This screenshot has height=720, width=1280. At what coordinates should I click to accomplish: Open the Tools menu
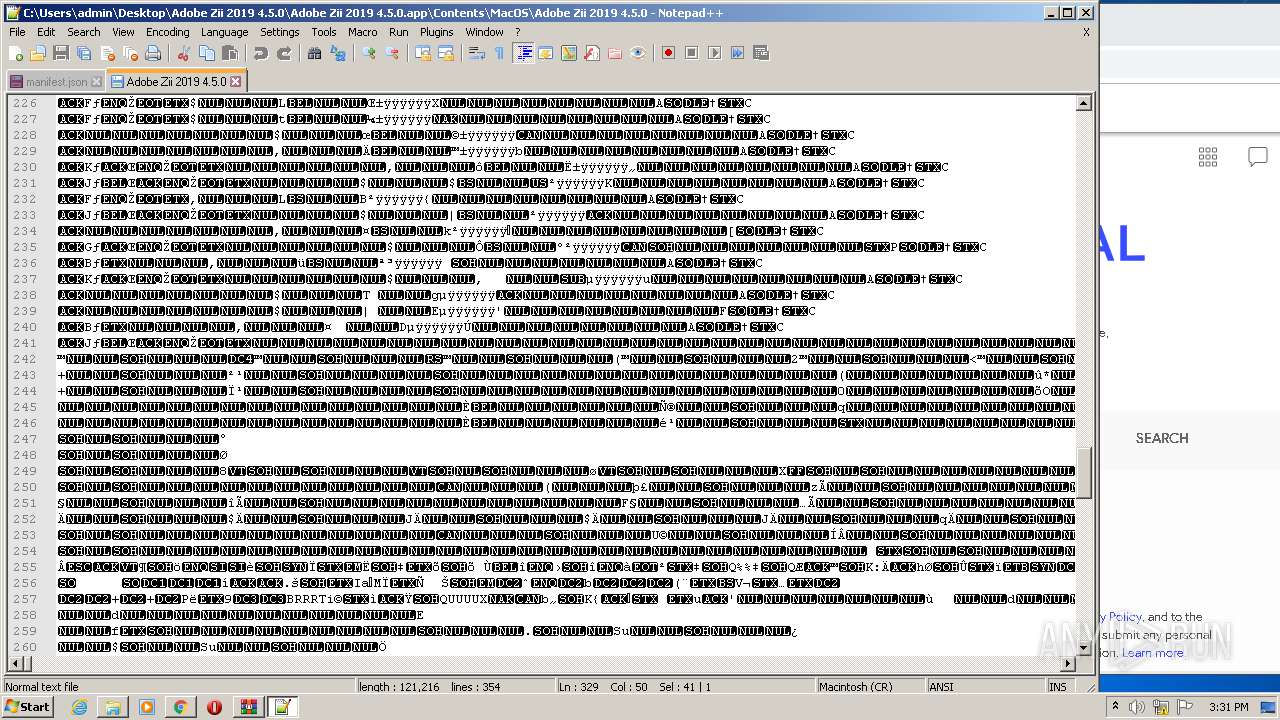(324, 32)
